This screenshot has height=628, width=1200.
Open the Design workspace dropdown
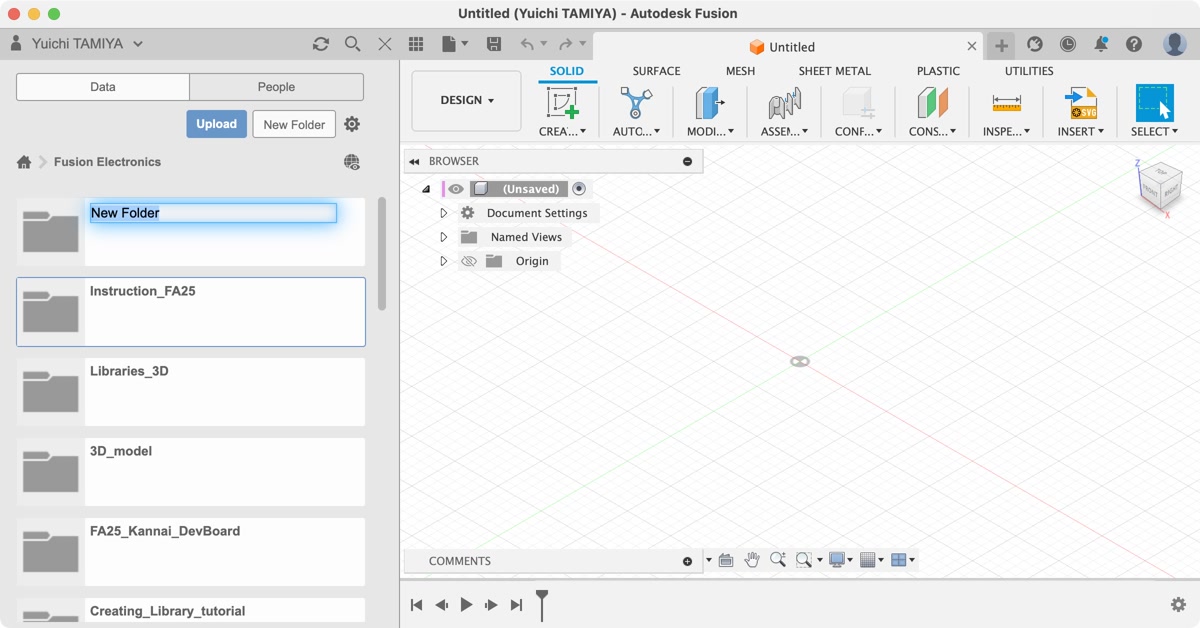(467, 101)
